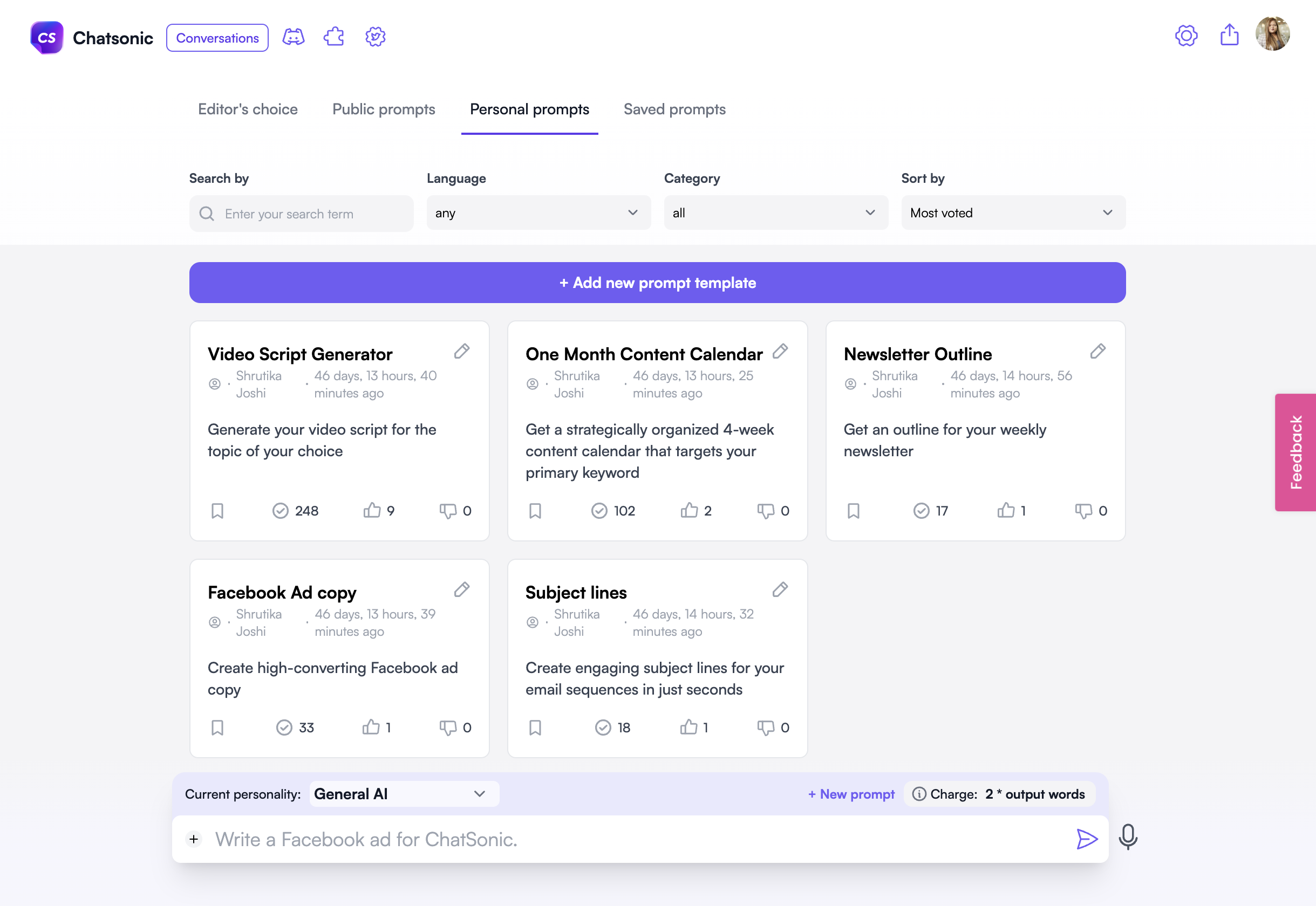Open the pink Feedback side tab

[1295, 452]
